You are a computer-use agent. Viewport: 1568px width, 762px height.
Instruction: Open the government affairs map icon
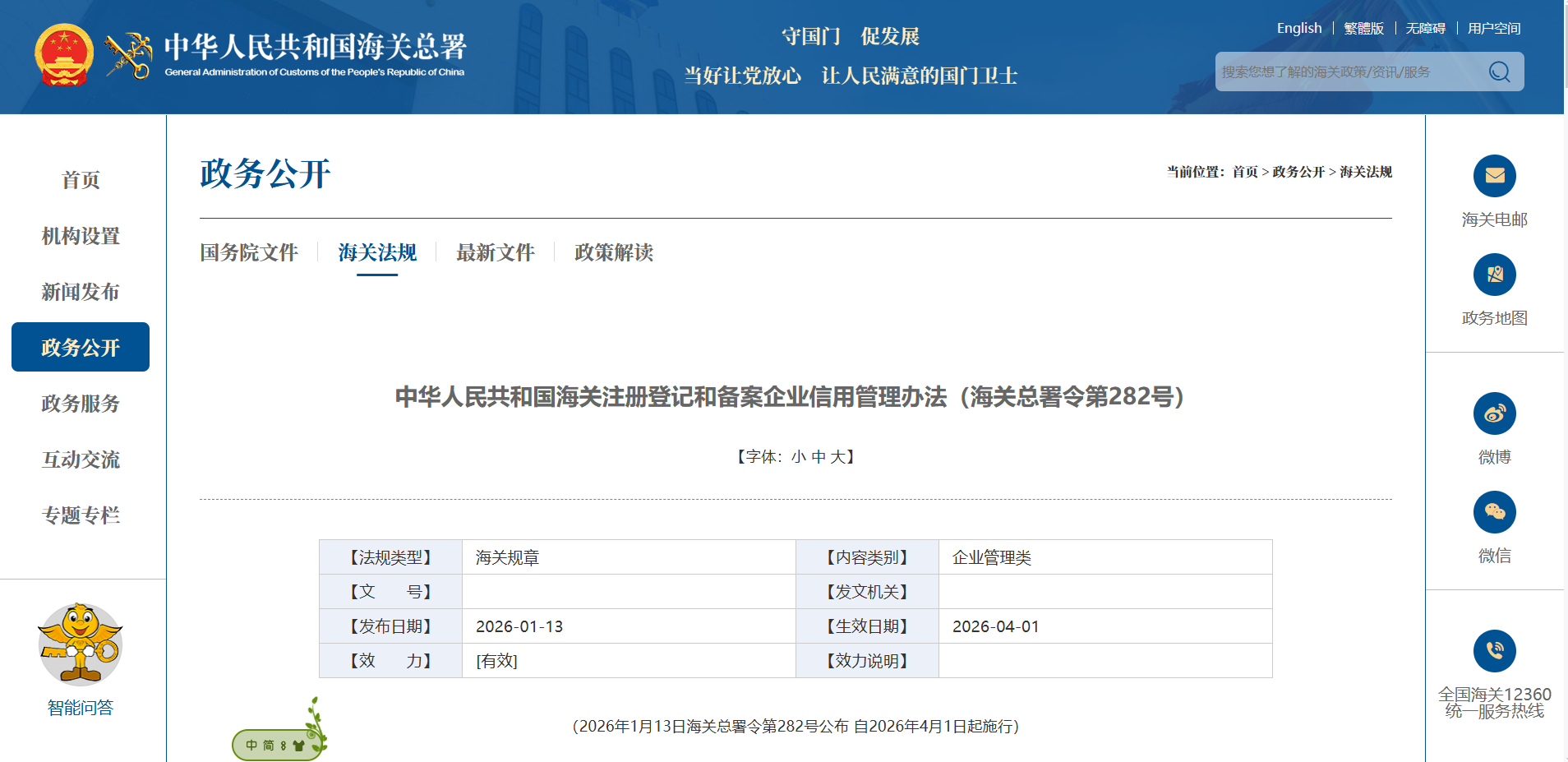click(x=1494, y=275)
